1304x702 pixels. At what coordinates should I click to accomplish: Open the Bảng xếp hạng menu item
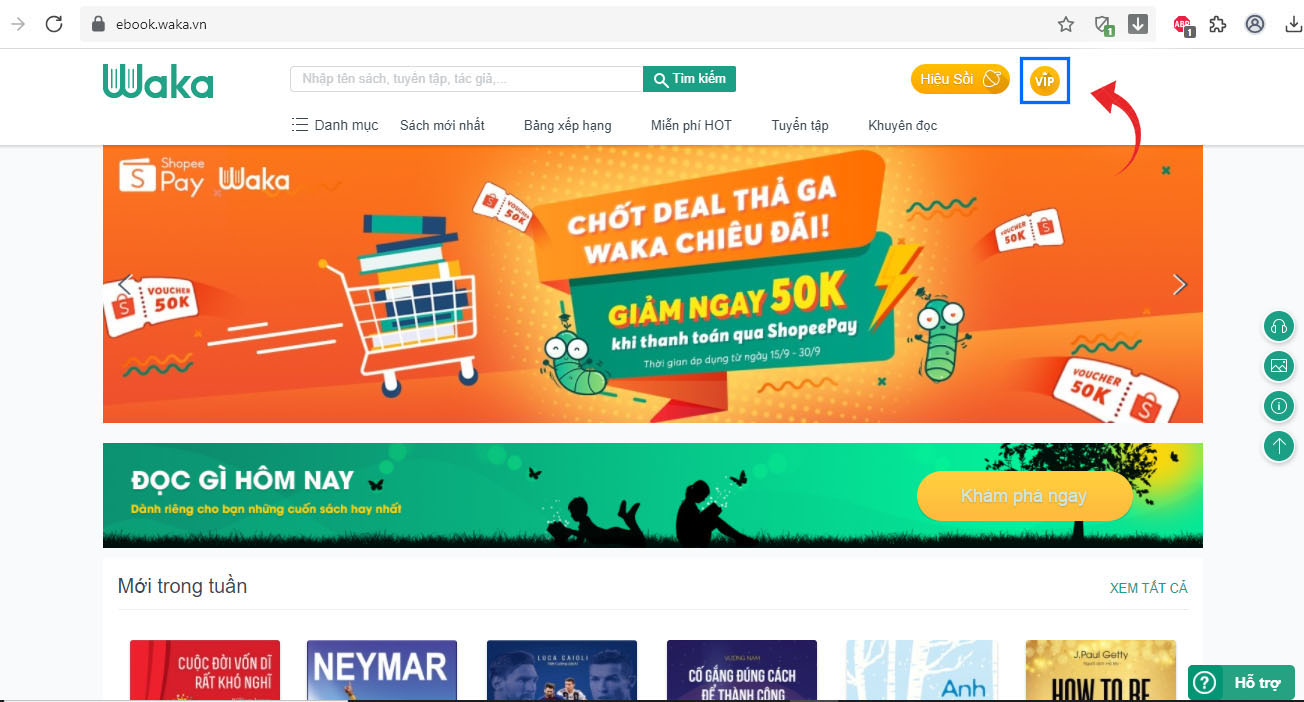567,125
